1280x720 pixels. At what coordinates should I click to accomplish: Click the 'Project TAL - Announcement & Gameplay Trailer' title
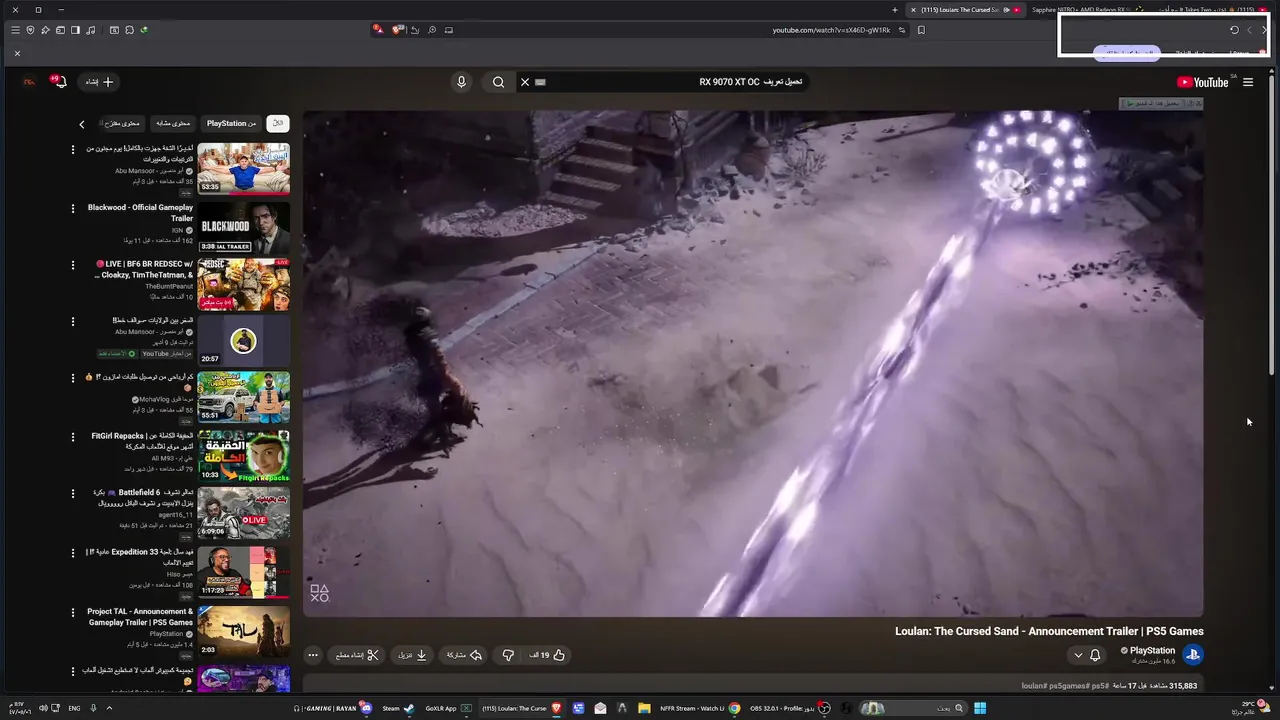[140, 617]
